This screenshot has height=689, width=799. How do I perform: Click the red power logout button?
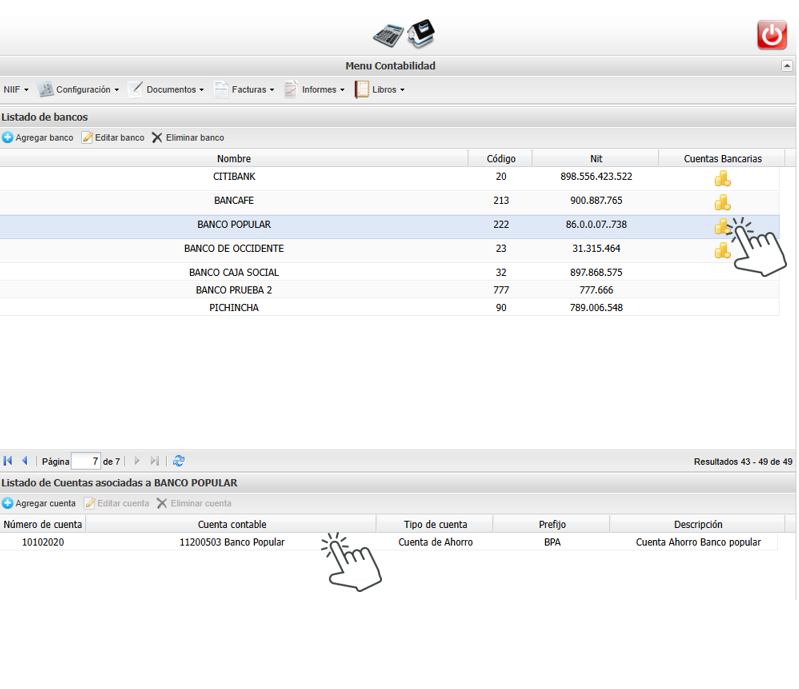click(x=771, y=35)
